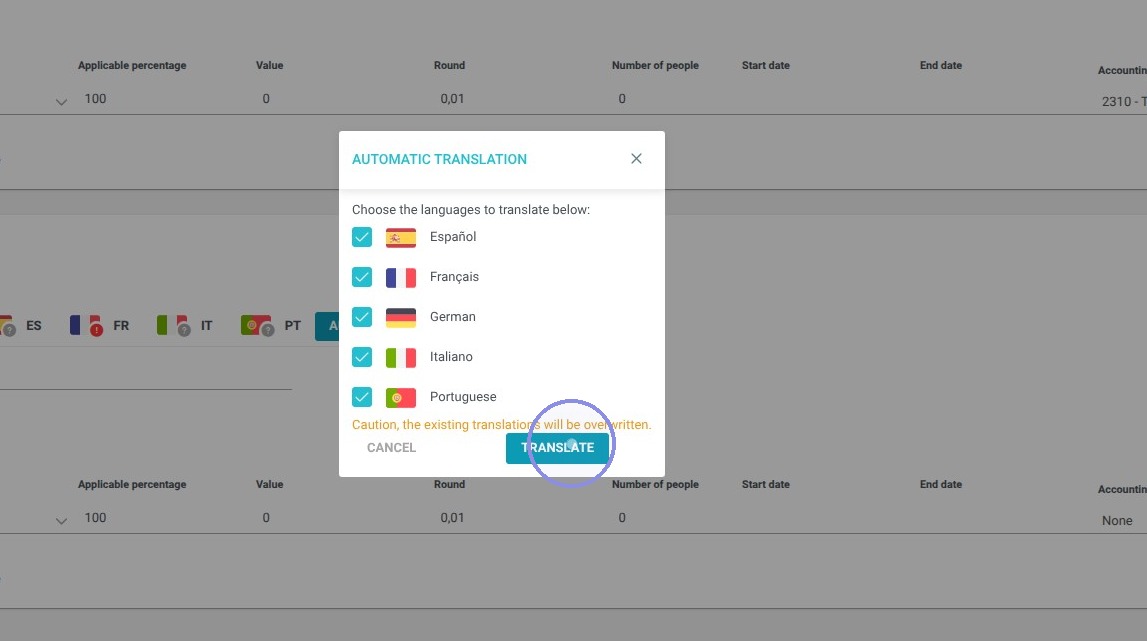Image resolution: width=1147 pixels, height=641 pixels.
Task: Click the 'German' language label
Action: [453, 317]
